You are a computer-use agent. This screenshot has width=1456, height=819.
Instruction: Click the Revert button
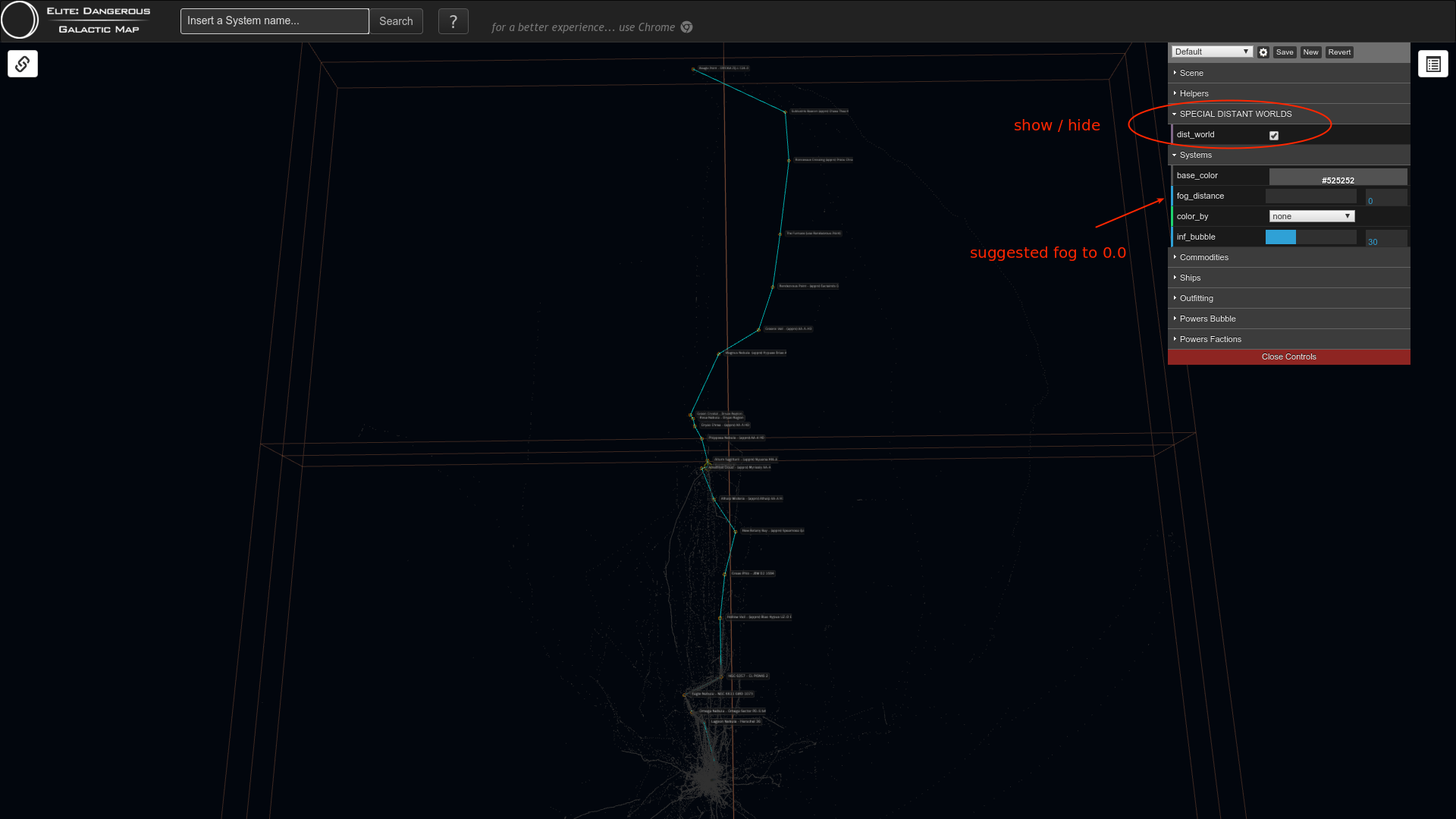pos(1339,52)
